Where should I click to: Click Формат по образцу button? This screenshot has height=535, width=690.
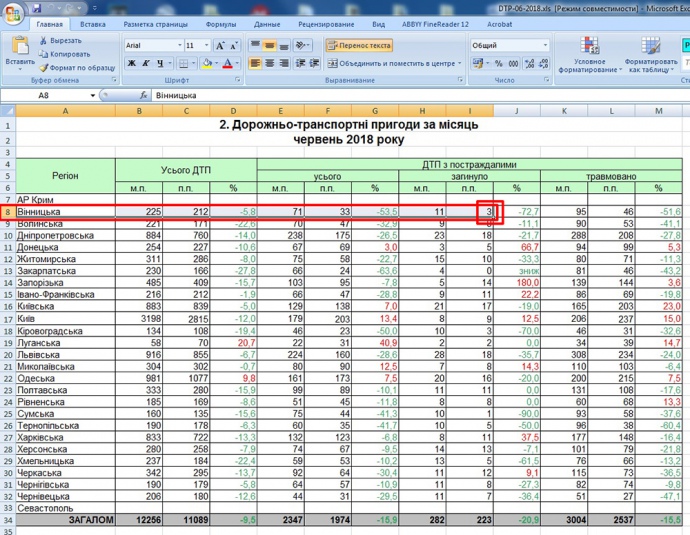pyautogui.click(x=75, y=67)
